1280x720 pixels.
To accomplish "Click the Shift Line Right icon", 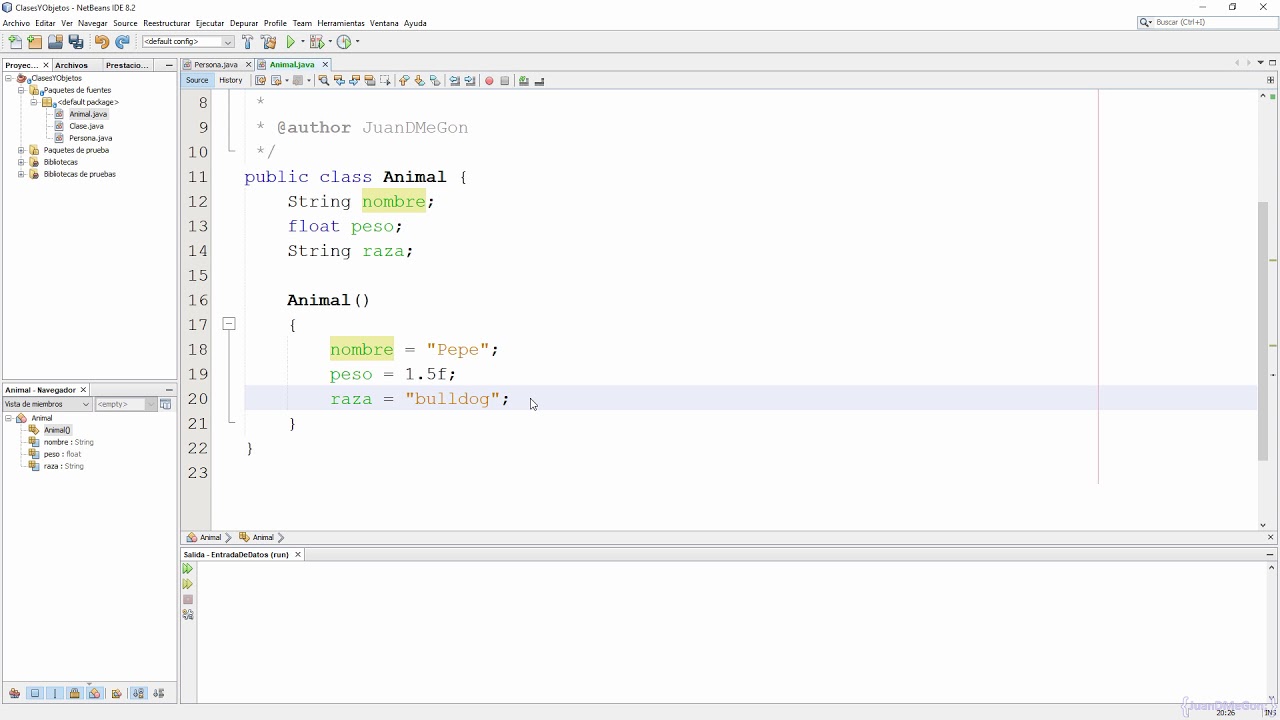I will tap(470, 81).
